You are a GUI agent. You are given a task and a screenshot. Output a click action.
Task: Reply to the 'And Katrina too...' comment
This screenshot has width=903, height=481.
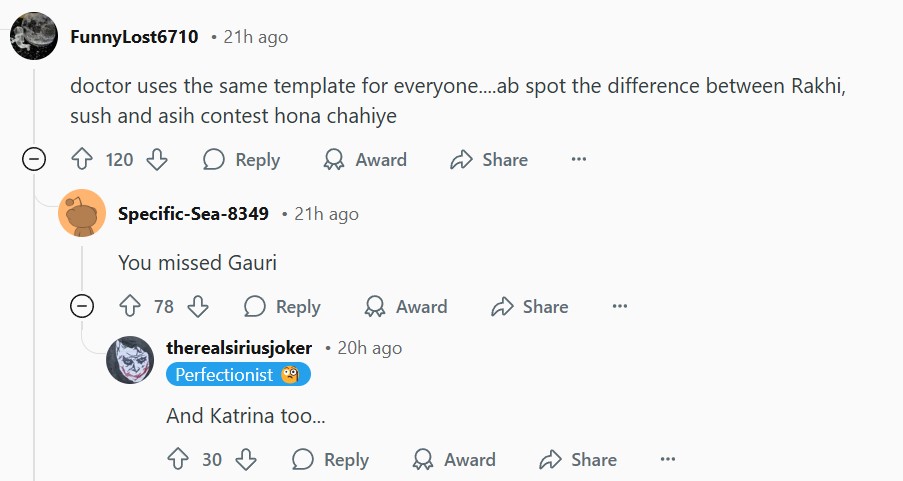[x=330, y=460]
